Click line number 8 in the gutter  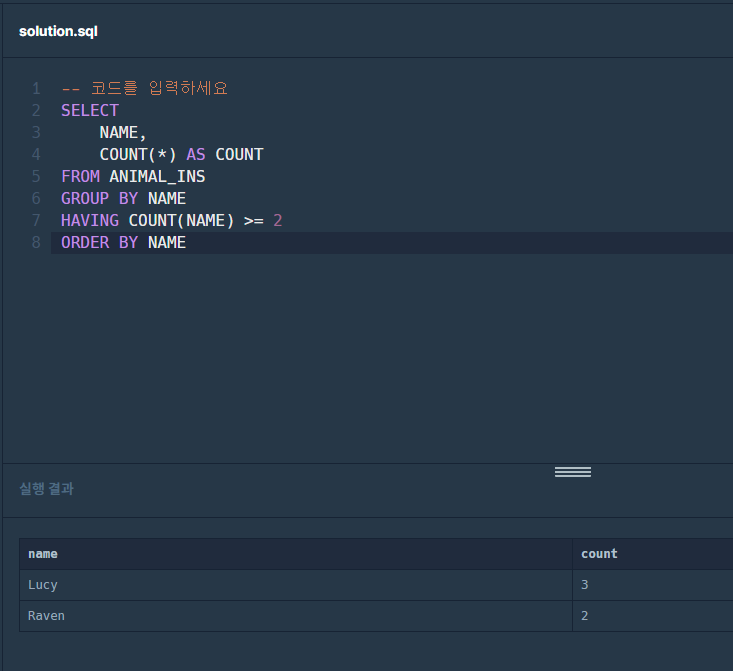[36, 242]
